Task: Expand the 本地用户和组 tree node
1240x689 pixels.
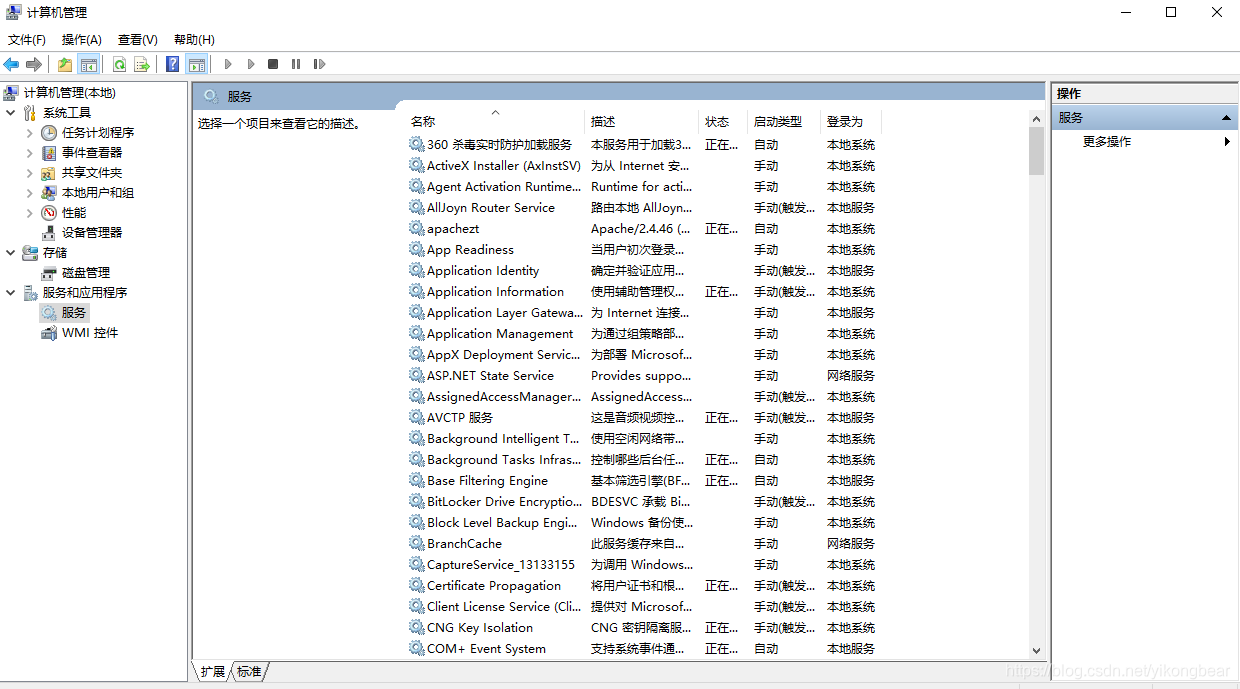Action: coord(29,193)
